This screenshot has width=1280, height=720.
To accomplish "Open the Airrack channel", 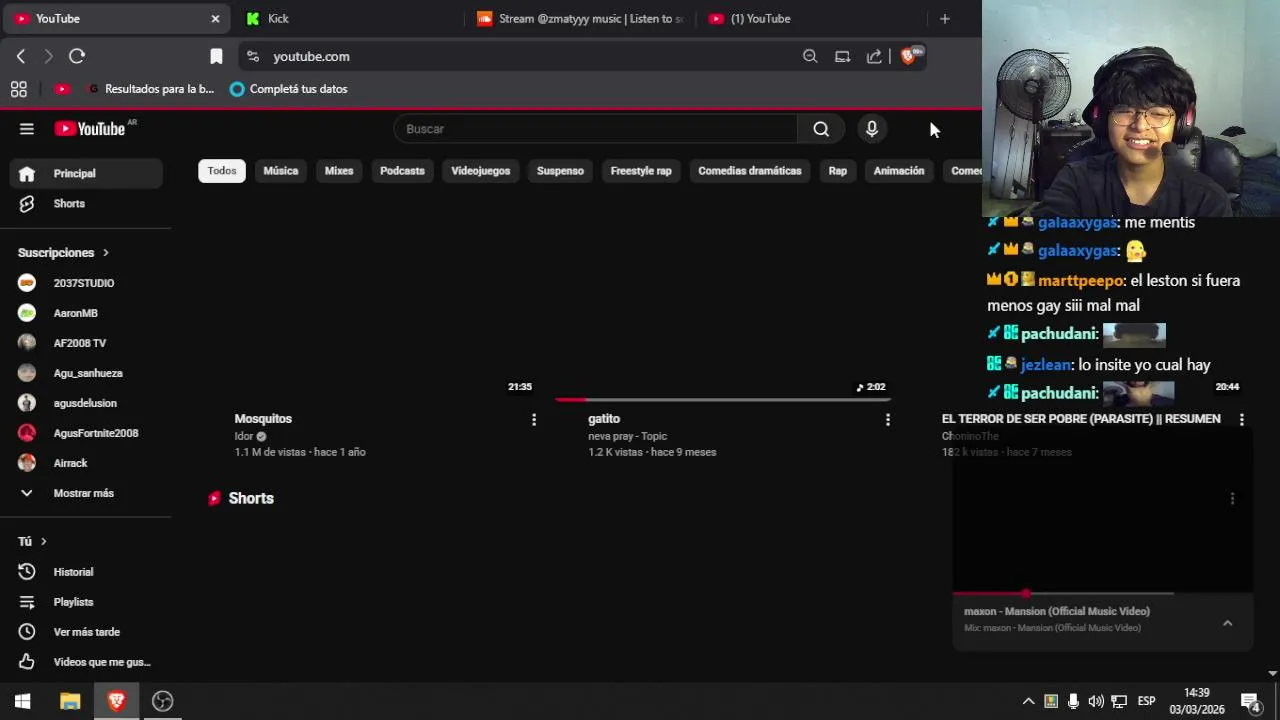I will coord(86,463).
